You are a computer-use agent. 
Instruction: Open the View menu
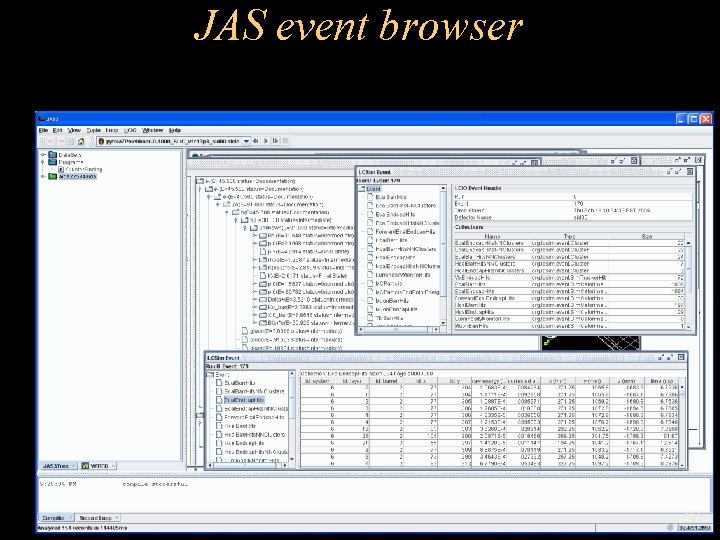(x=74, y=130)
